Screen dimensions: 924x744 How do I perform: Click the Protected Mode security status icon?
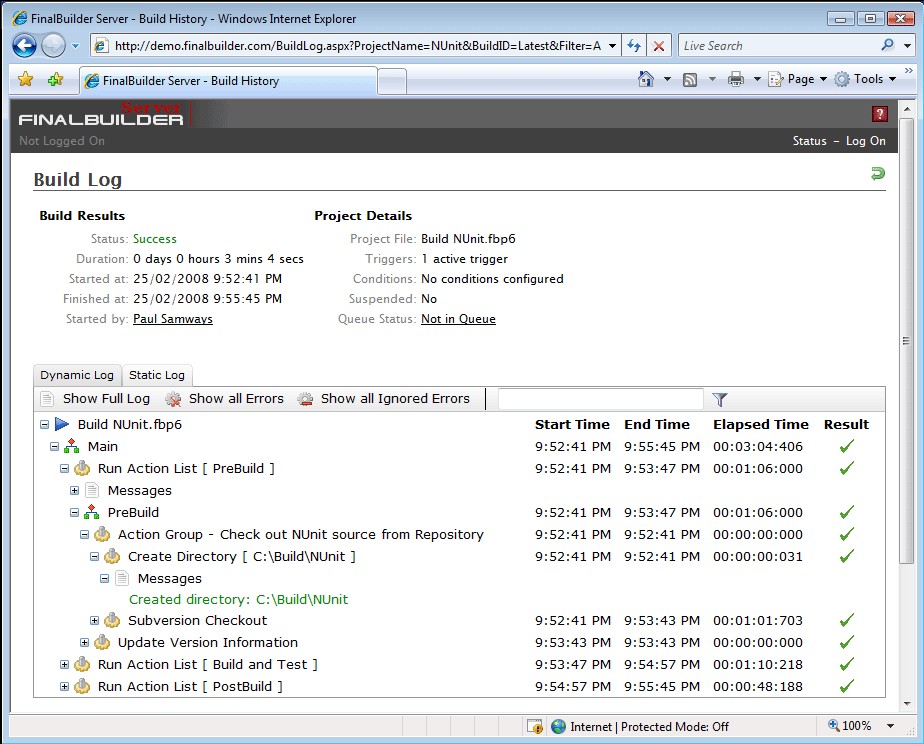pos(535,726)
